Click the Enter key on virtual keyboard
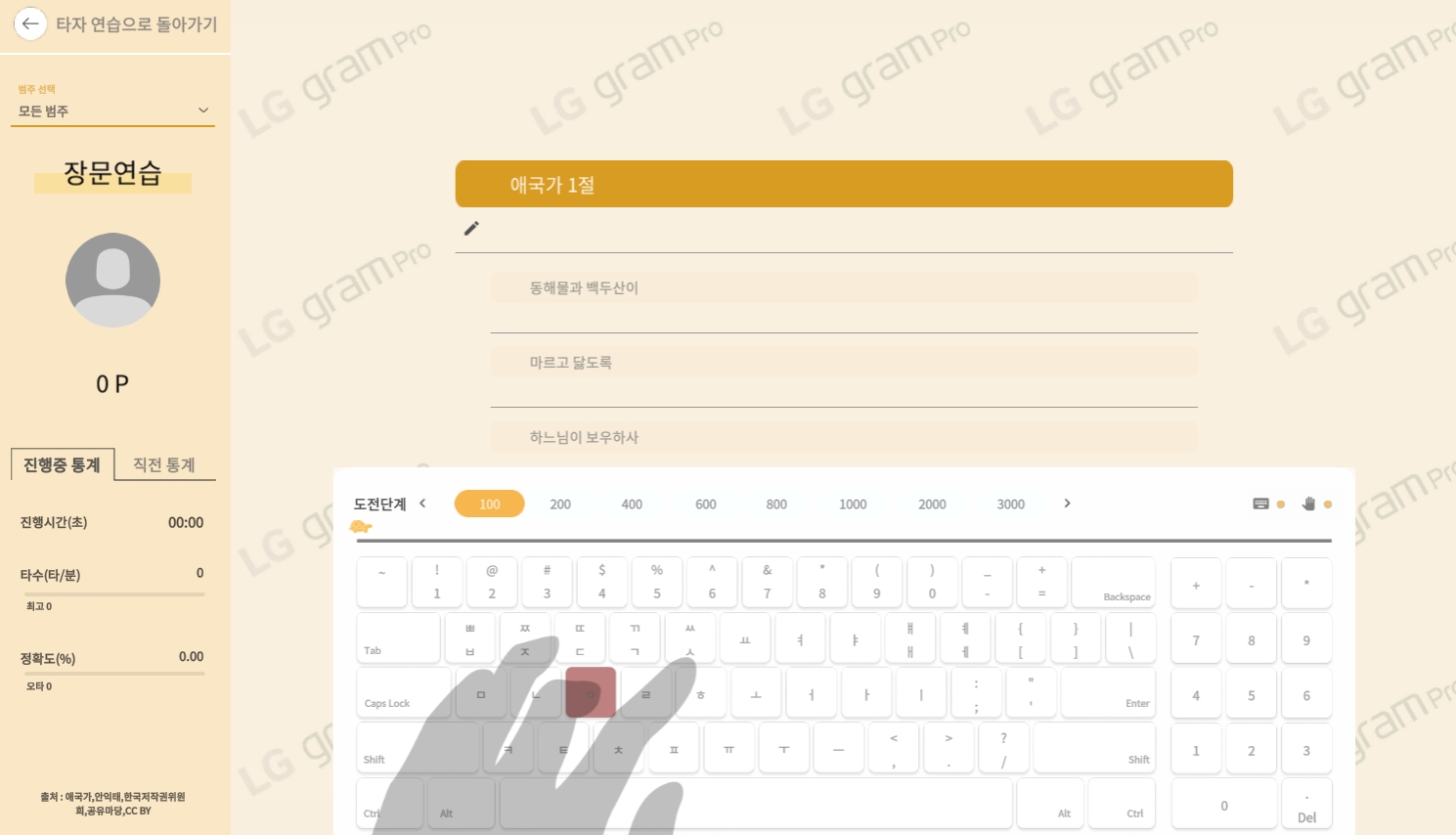This screenshot has width=1456, height=835. click(1108, 692)
